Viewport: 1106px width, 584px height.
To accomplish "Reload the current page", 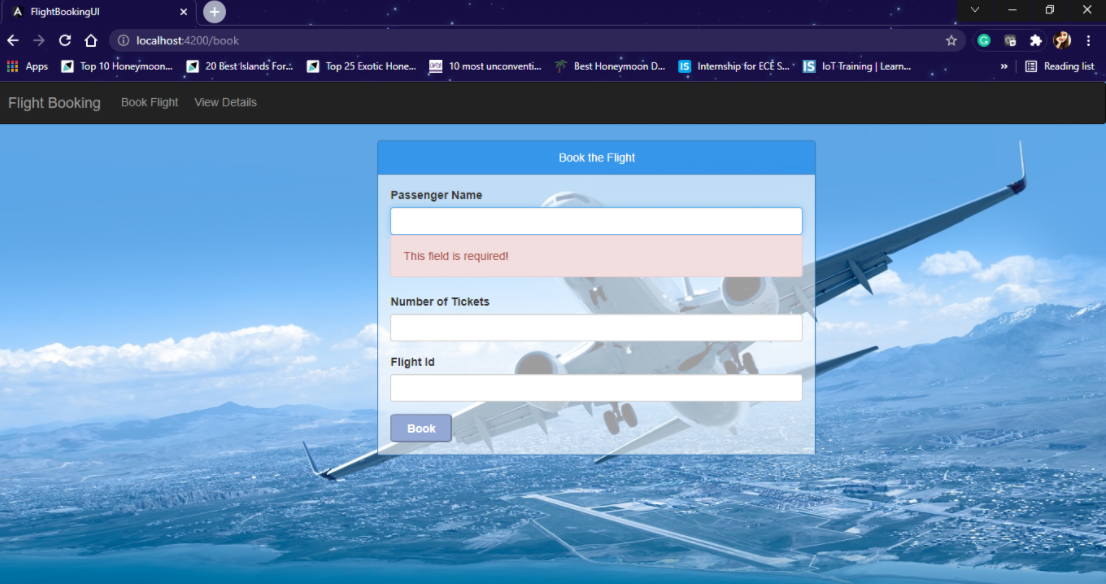I will 64,42.
